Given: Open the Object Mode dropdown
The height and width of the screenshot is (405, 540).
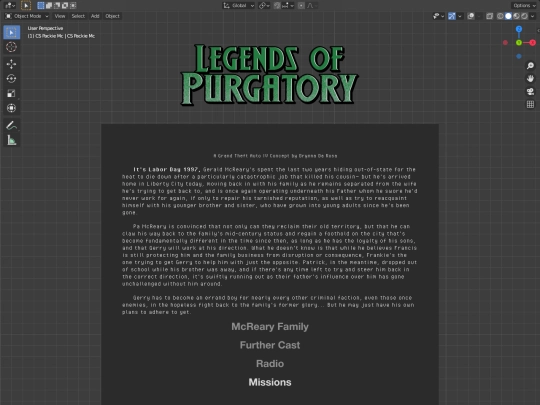Looking at the screenshot, I should point(27,16).
